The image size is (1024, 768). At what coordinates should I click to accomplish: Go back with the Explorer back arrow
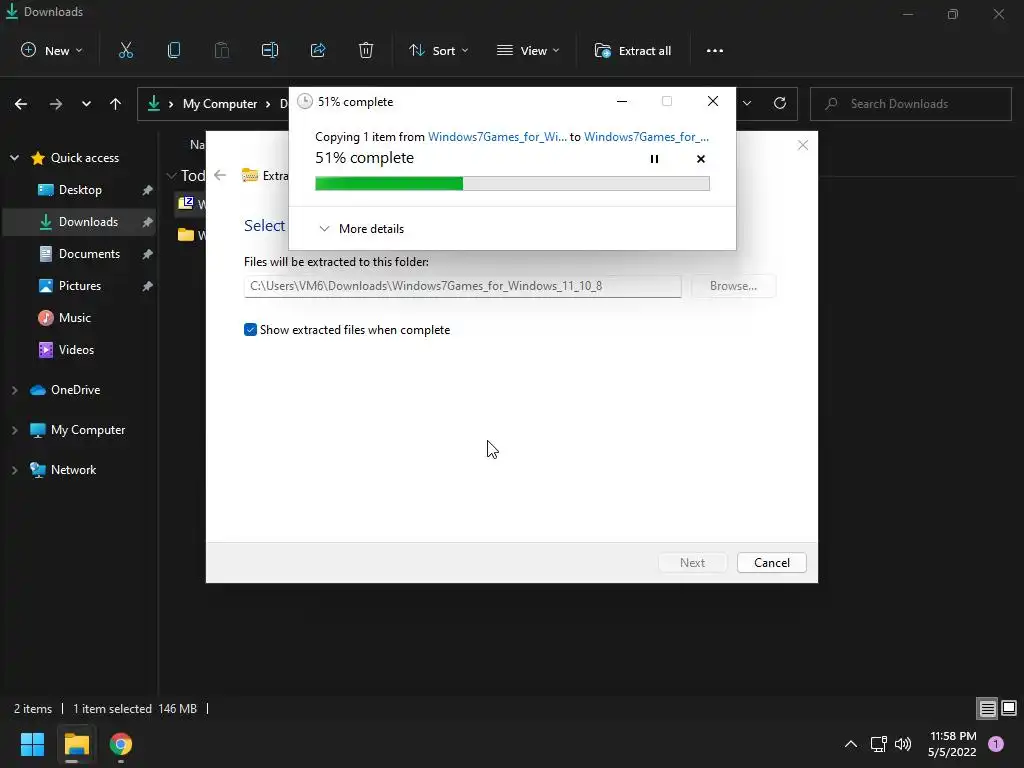(21, 104)
